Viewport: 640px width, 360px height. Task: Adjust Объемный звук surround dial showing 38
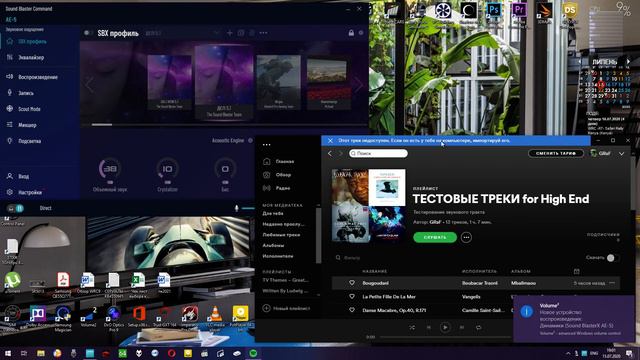point(109,169)
